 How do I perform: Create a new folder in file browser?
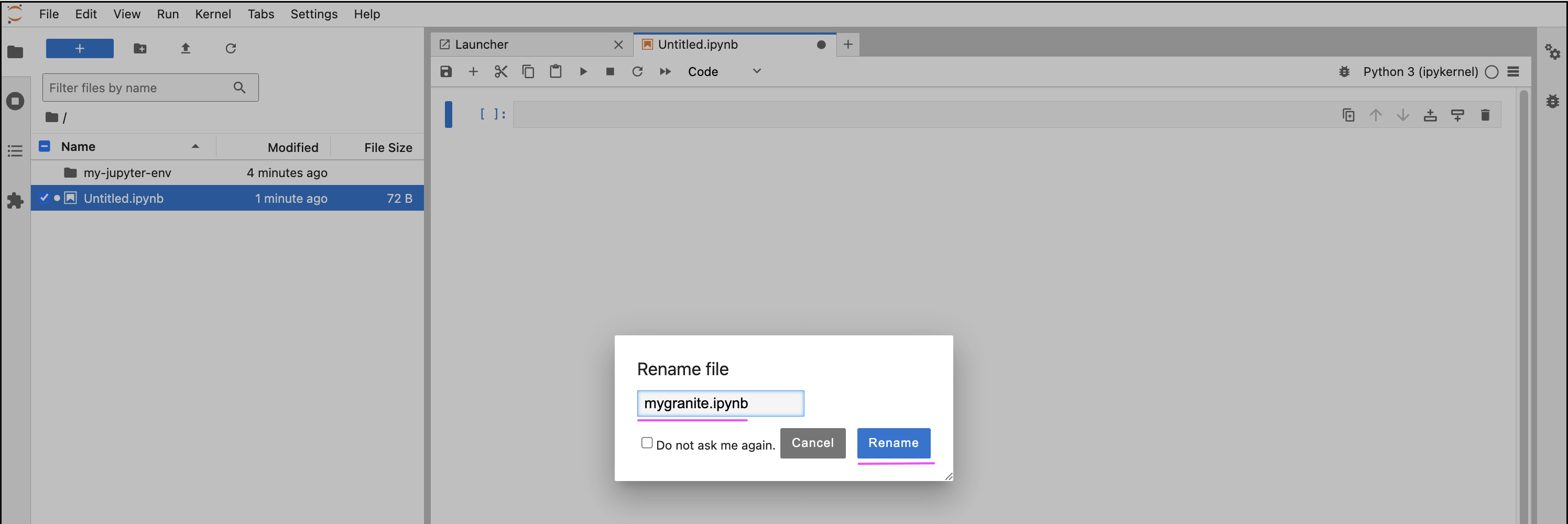point(140,49)
